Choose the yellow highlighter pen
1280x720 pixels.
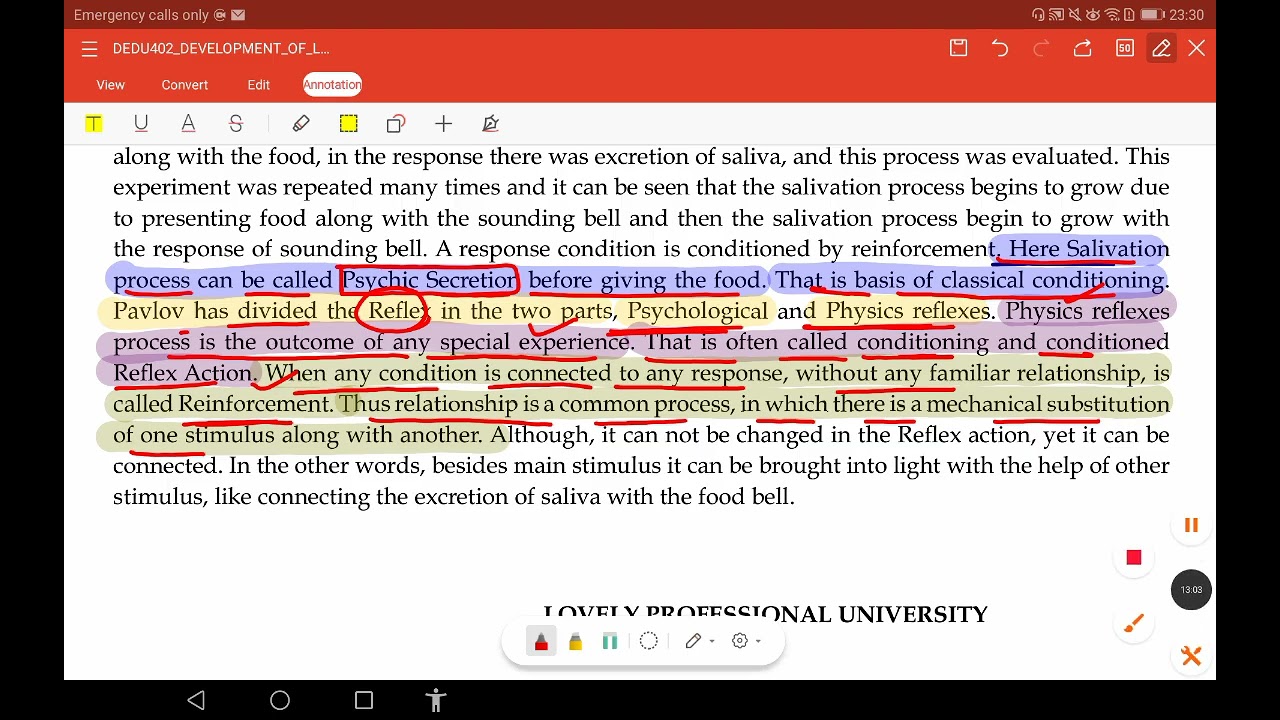point(575,641)
